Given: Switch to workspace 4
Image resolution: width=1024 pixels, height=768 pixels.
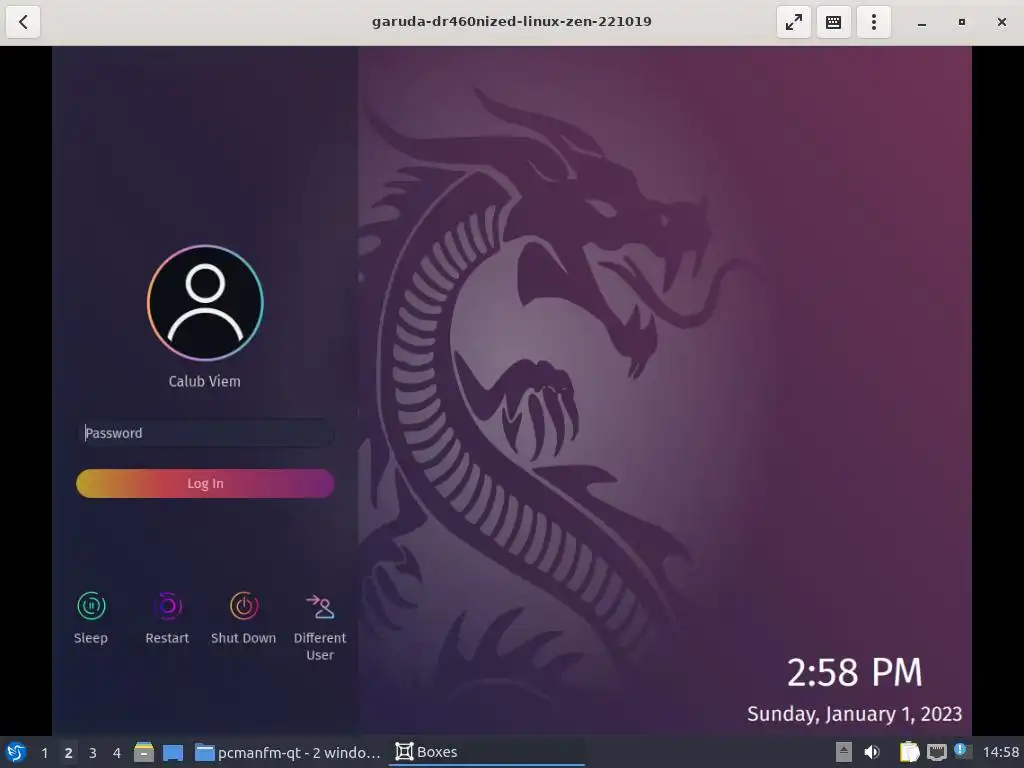Looking at the screenshot, I should pos(117,752).
